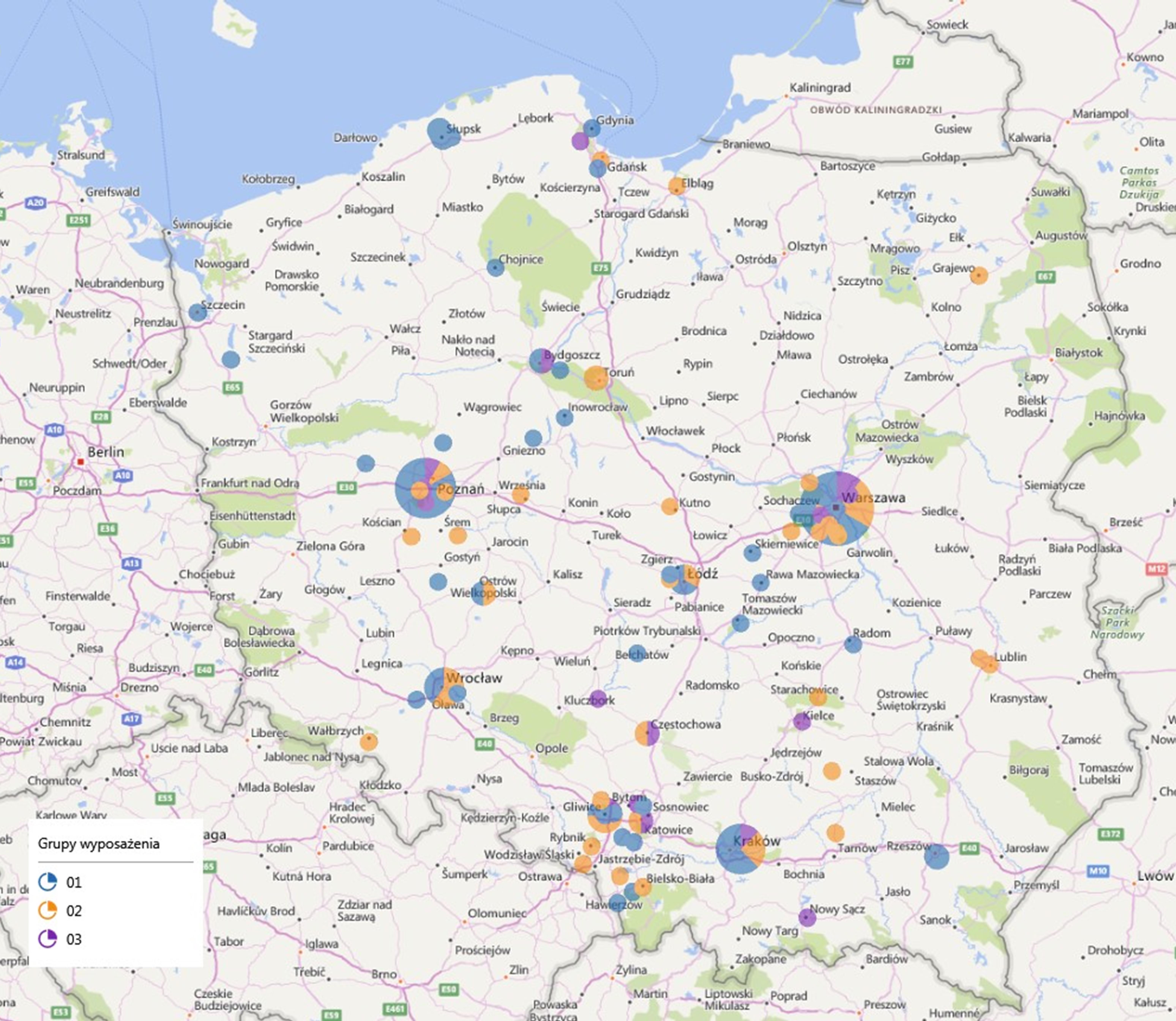
Task: Click the orange Toruń bubble marker
Action: point(596,378)
